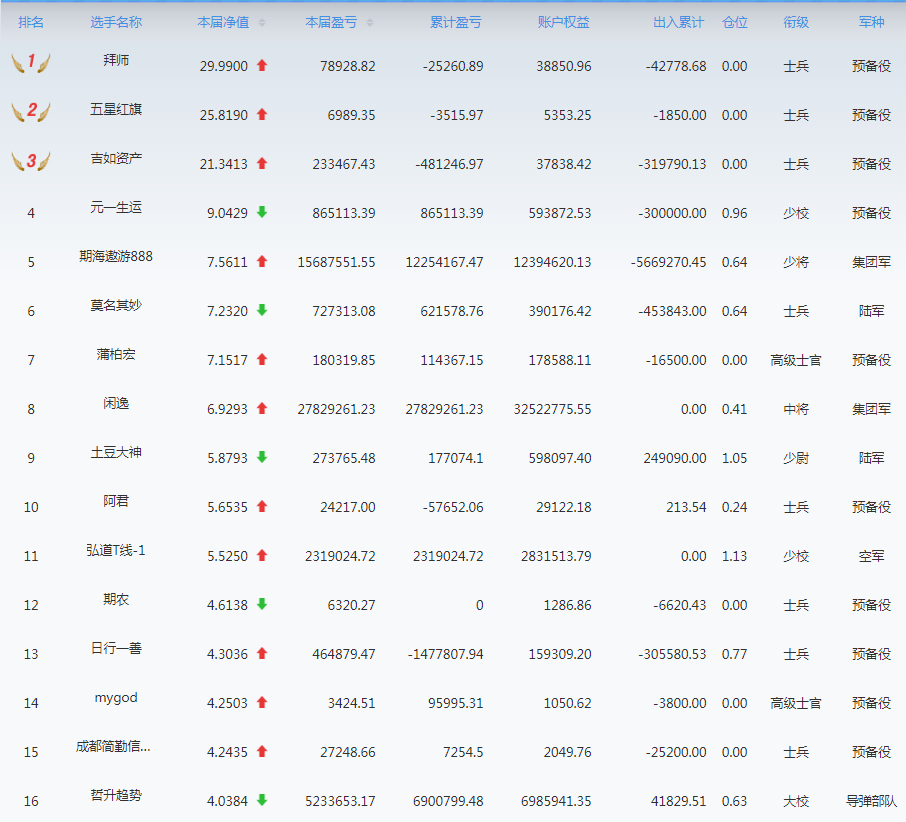This screenshot has width=906, height=822.
Task: Open player 土豆大神
Action: click(x=116, y=452)
